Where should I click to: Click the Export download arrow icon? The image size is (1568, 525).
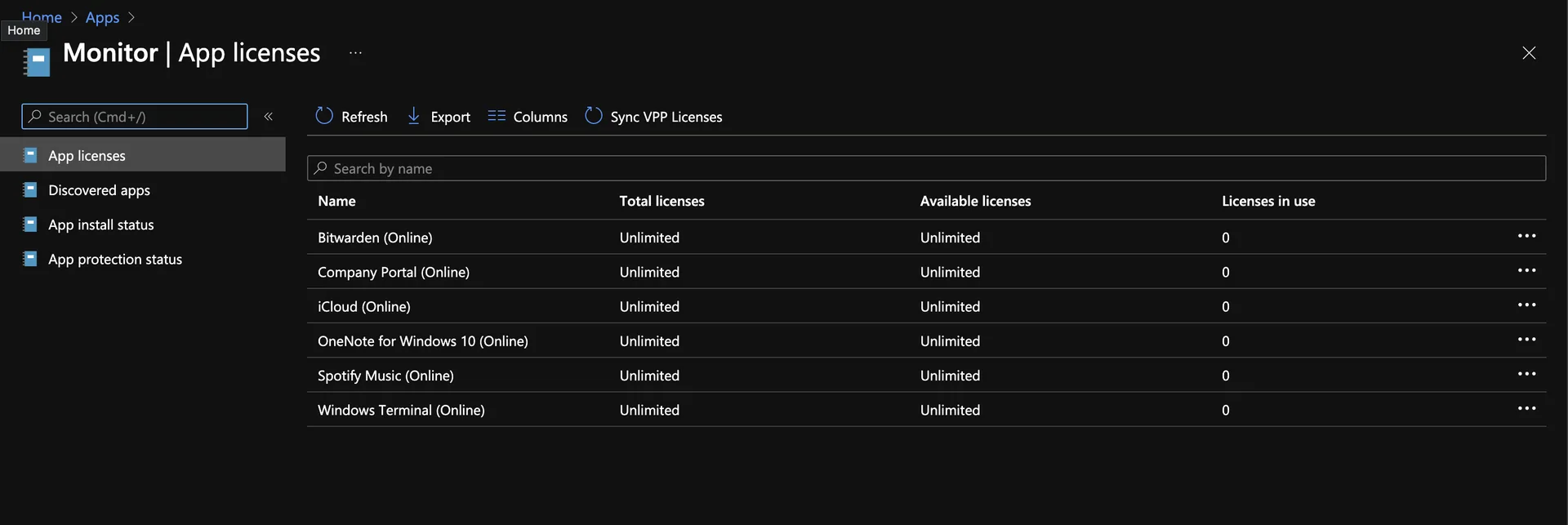point(413,116)
